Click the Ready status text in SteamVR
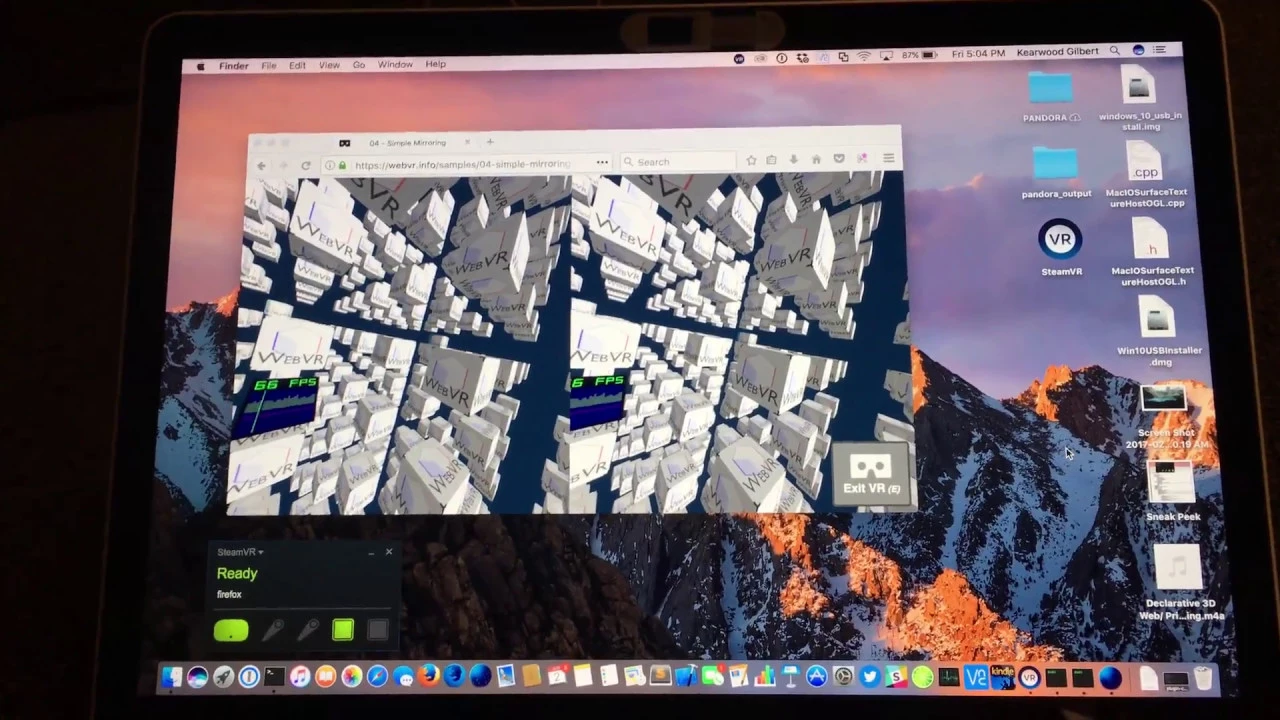1280x720 pixels. (237, 573)
